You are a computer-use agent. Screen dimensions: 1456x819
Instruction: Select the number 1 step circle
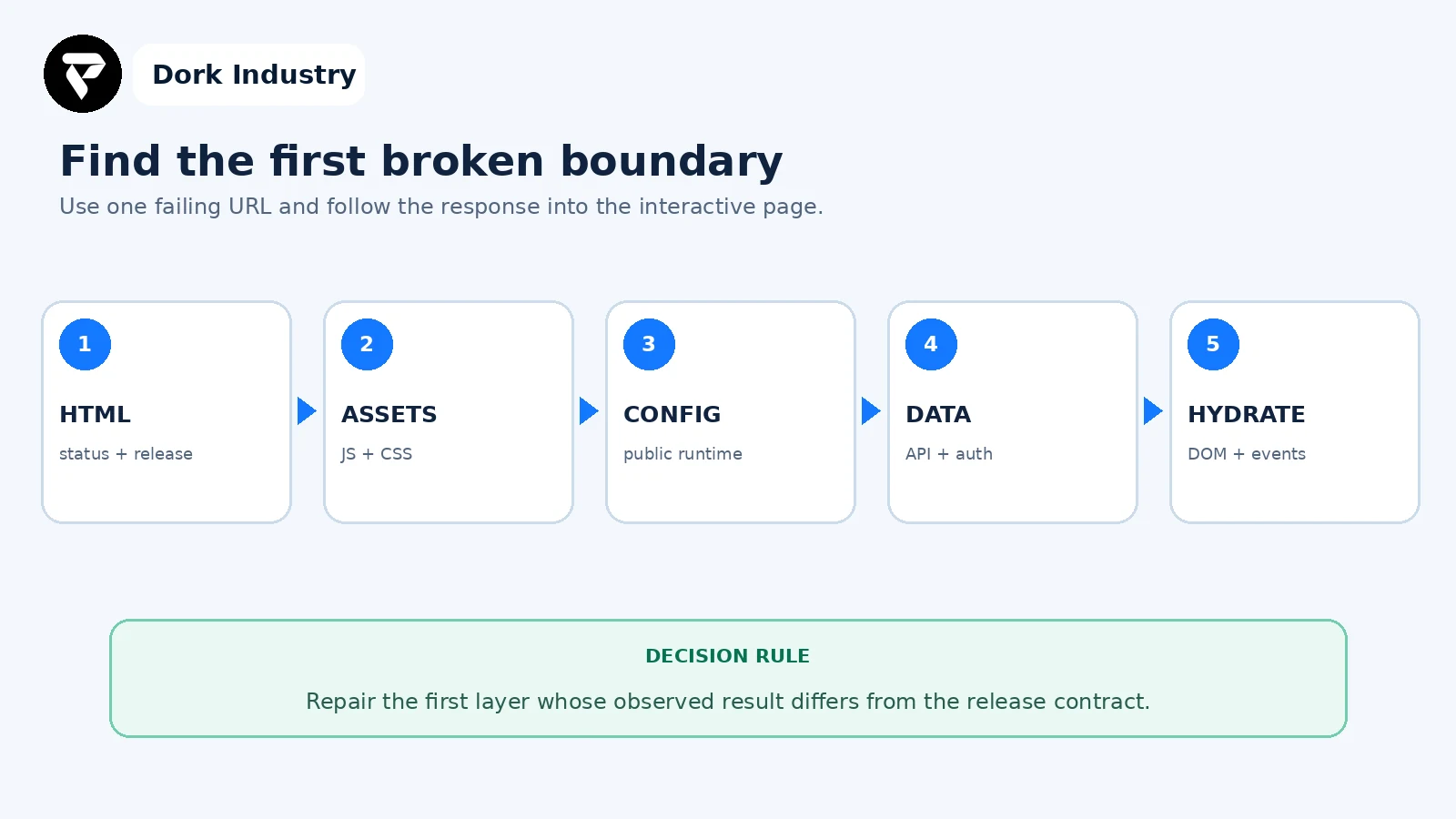[85, 344]
